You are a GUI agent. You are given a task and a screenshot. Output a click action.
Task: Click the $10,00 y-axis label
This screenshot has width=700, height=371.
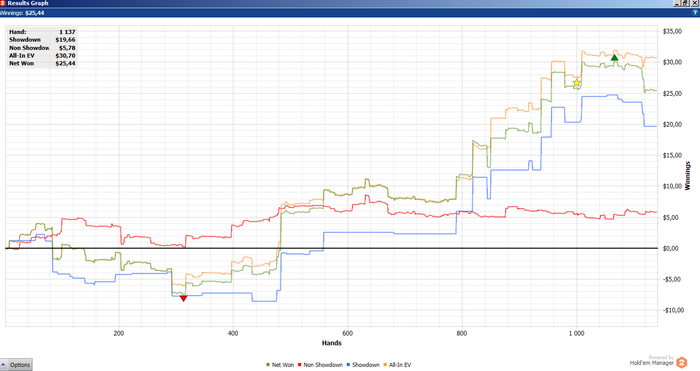[x=672, y=186]
